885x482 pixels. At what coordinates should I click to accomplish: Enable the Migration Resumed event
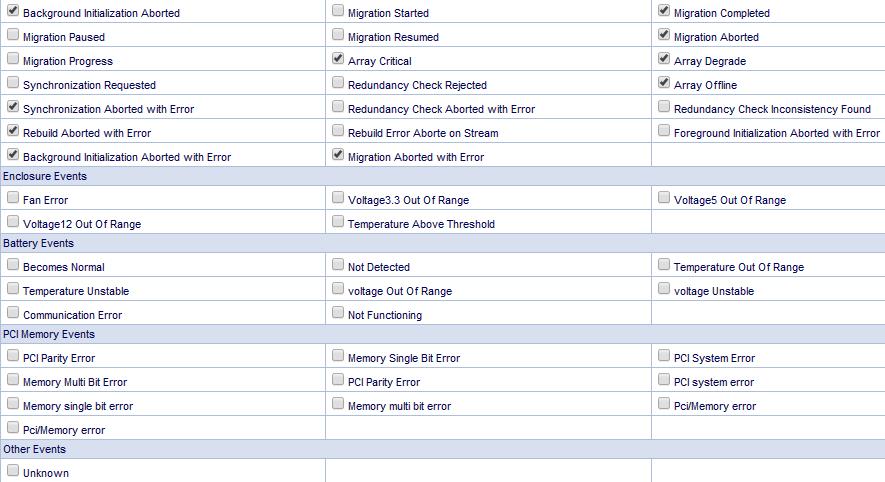[x=338, y=36]
